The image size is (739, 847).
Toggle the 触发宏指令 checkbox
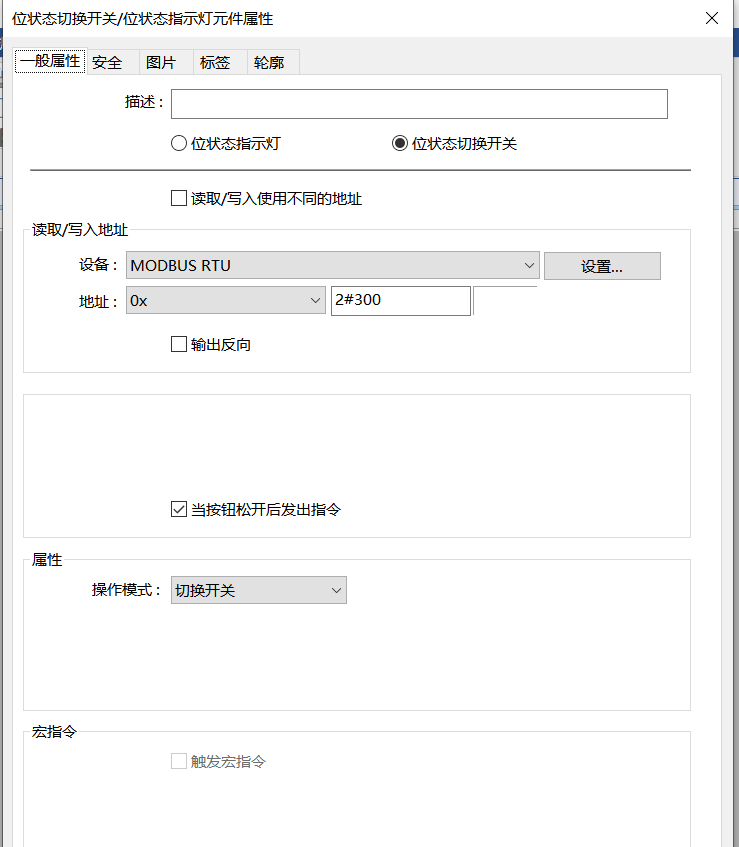[179, 762]
